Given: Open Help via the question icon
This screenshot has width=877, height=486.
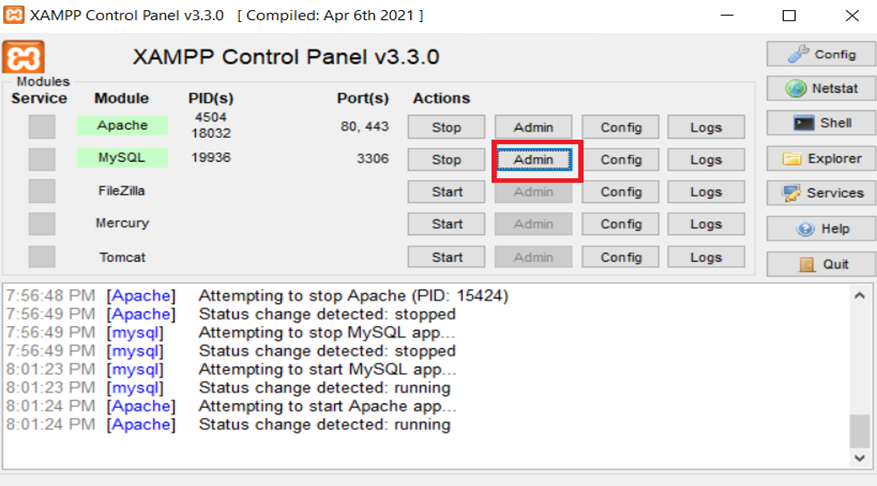Looking at the screenshot, I should pyautogui.click(x=805, y=229).
